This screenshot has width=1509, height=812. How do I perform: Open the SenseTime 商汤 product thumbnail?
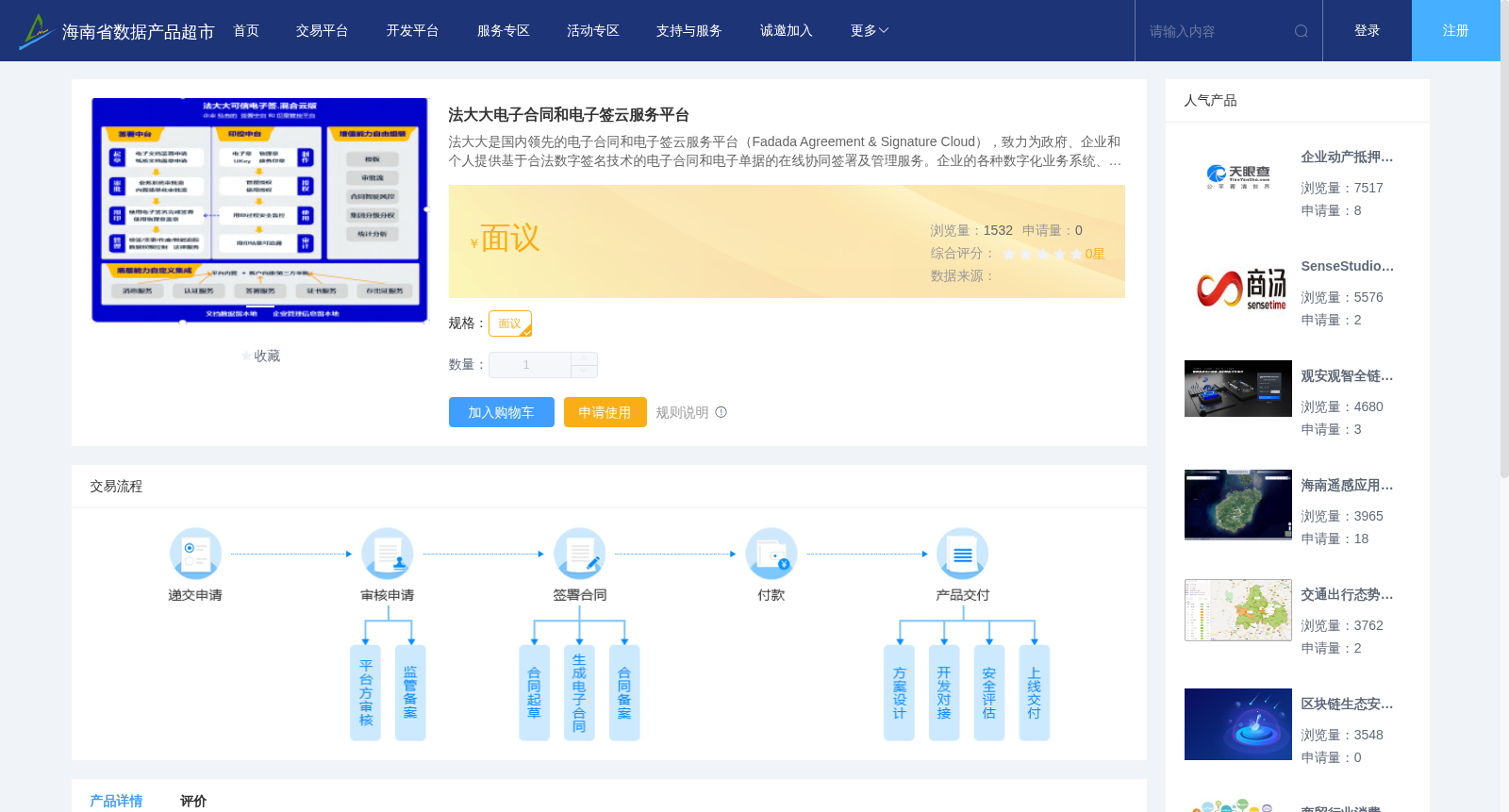click(1238, 287)
